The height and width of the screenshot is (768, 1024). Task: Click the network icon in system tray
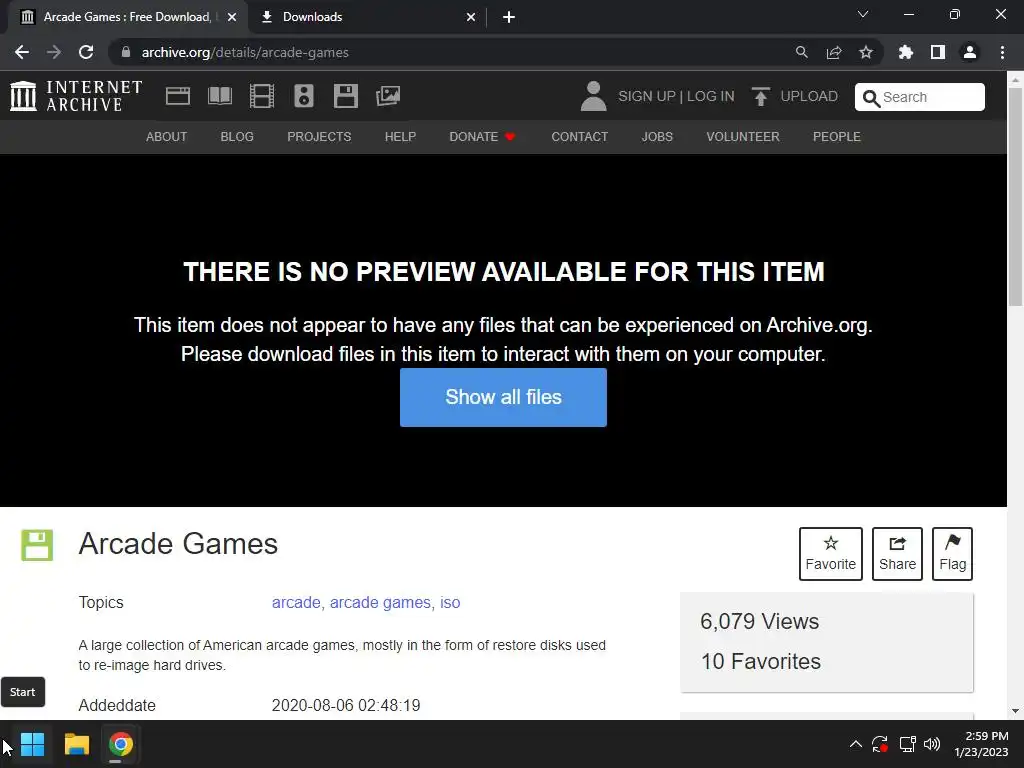(x=907, y=744)
